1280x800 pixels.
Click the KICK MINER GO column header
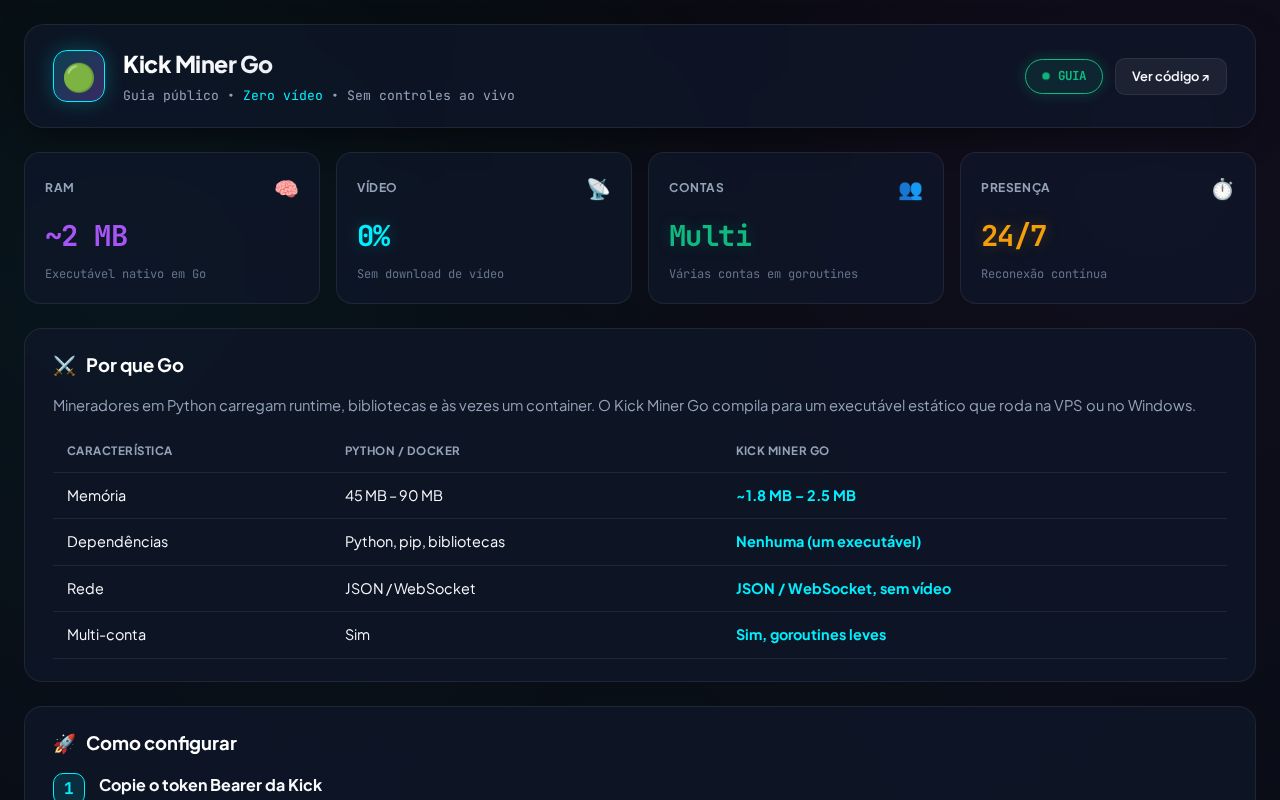pyautogui.click(x=782, y=451)
